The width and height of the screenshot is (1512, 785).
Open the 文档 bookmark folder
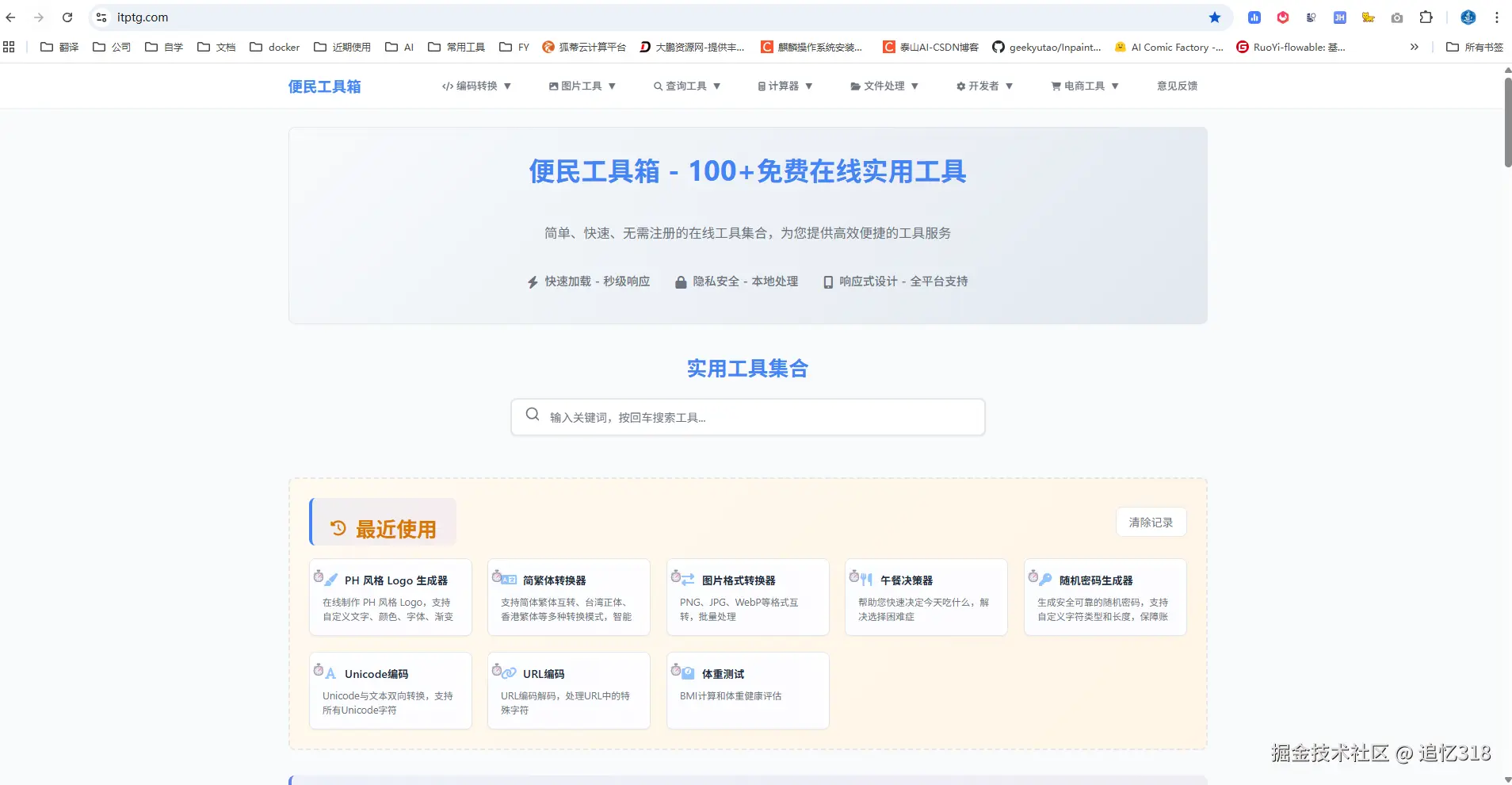(216, 47)
